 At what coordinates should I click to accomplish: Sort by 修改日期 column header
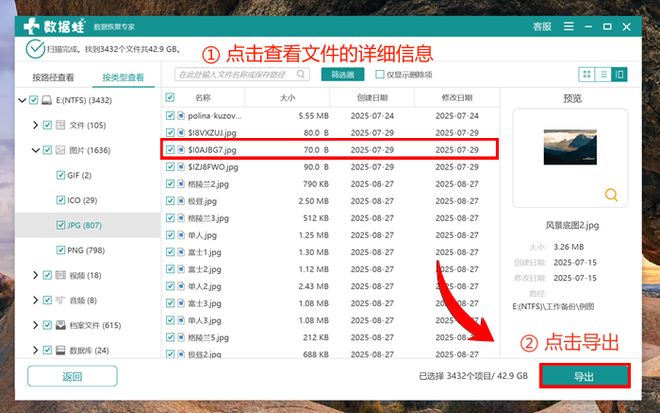pyautogui.click(x=457, y=98)
